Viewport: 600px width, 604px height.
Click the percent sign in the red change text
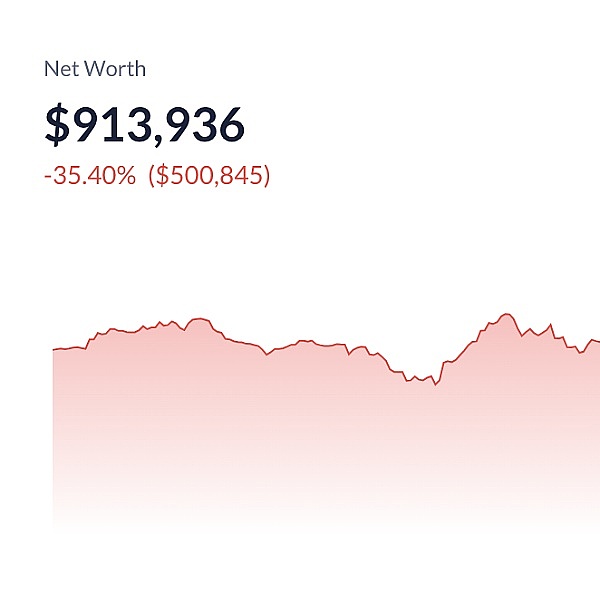[126, 176]
